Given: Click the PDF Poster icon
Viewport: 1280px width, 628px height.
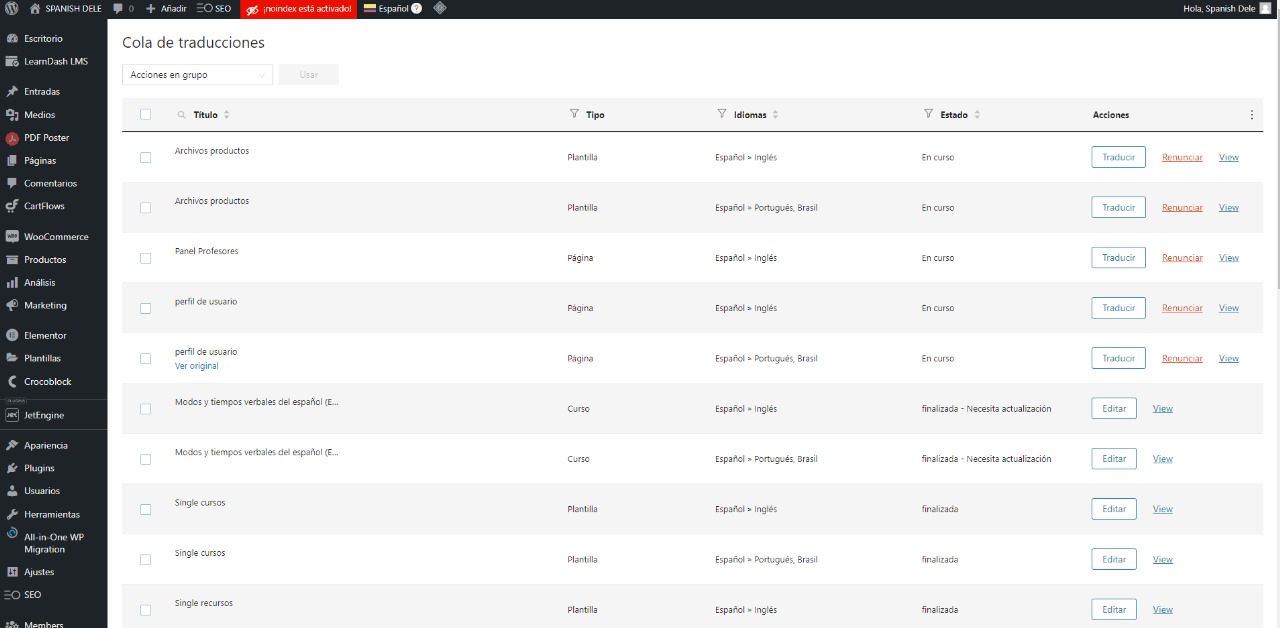Looking at the screenshot, I should point(12,138).
